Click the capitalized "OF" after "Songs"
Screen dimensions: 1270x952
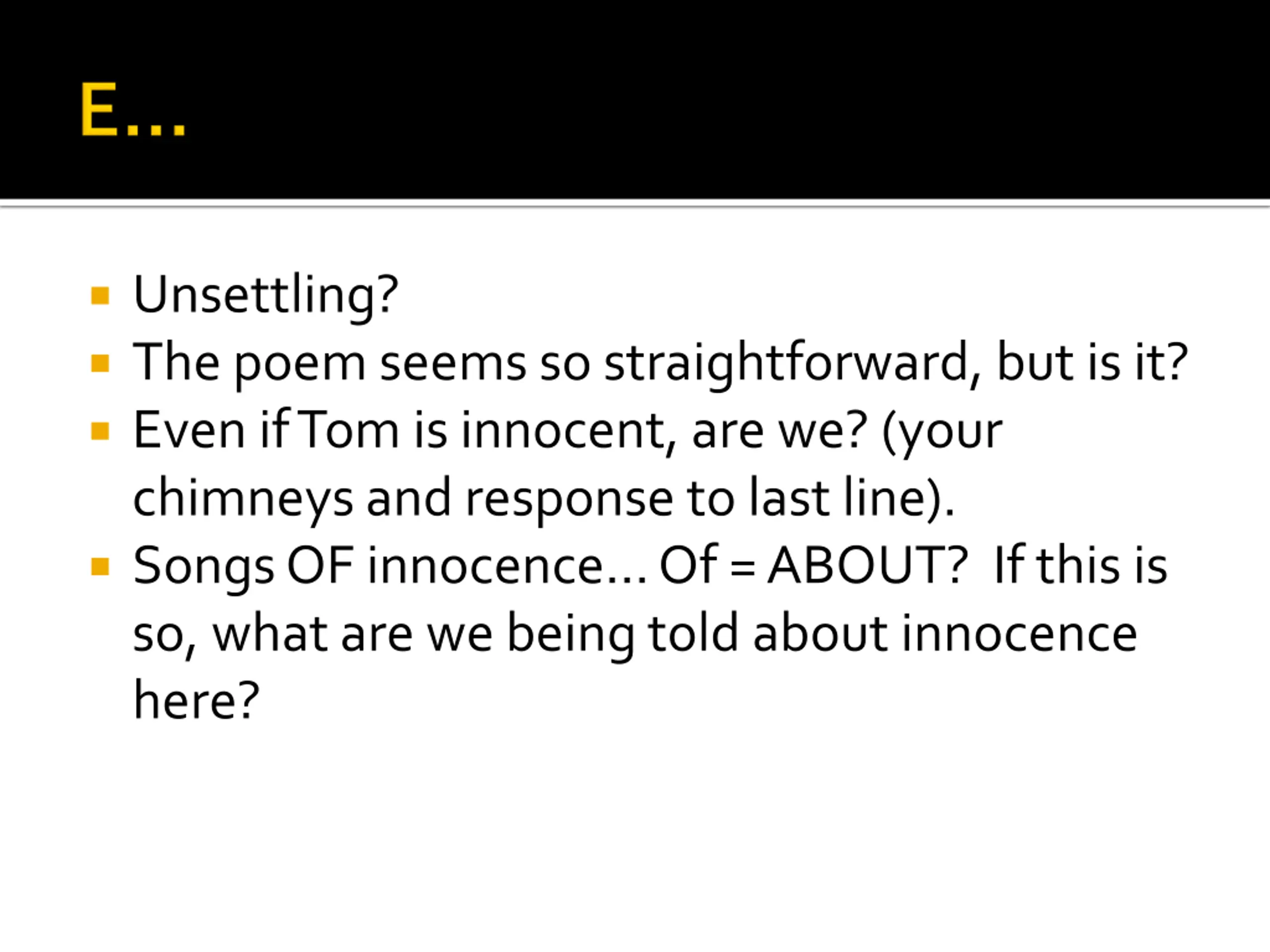pos(320,566)
